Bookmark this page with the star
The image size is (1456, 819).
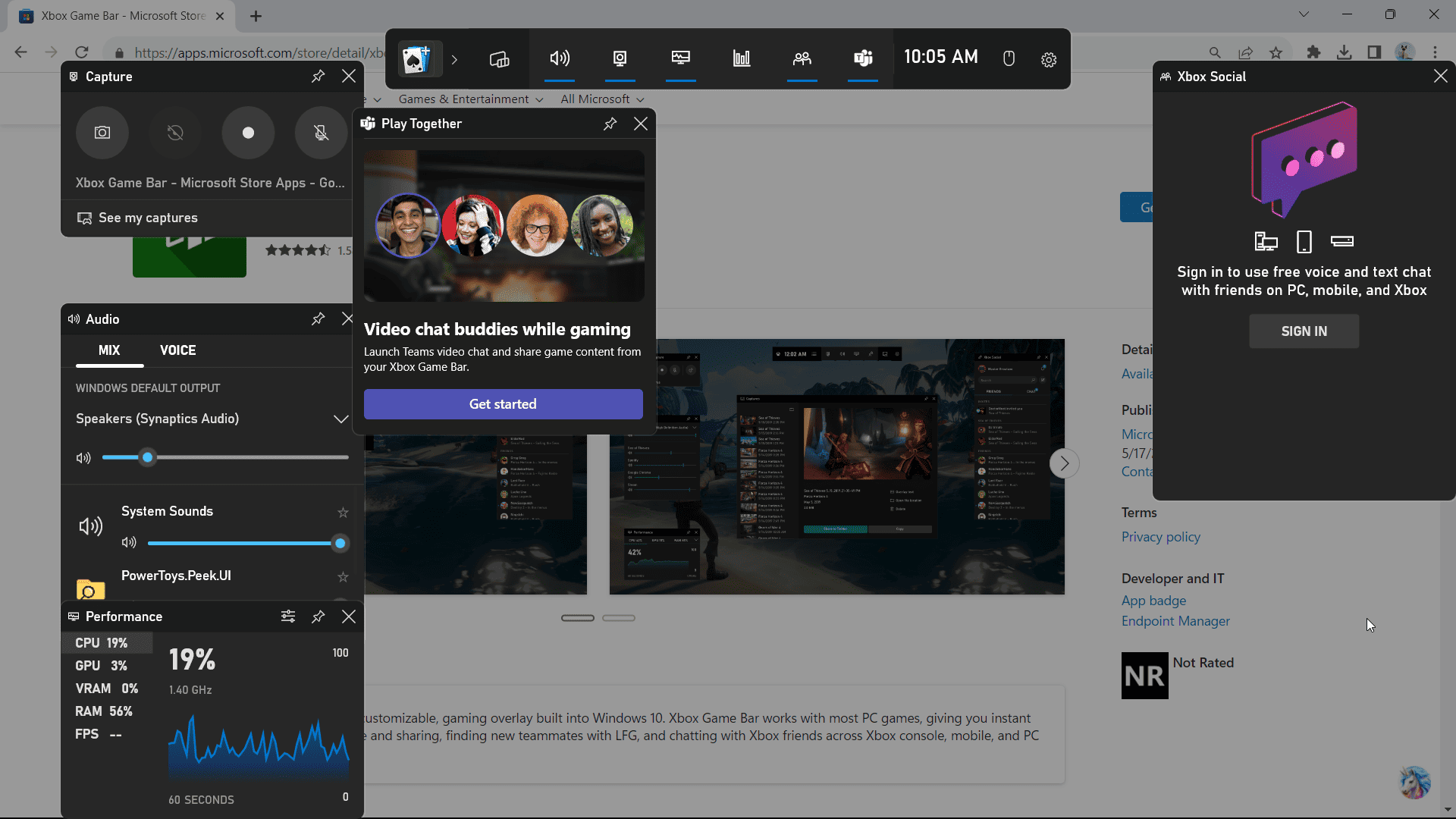(x=1276, y=52)
